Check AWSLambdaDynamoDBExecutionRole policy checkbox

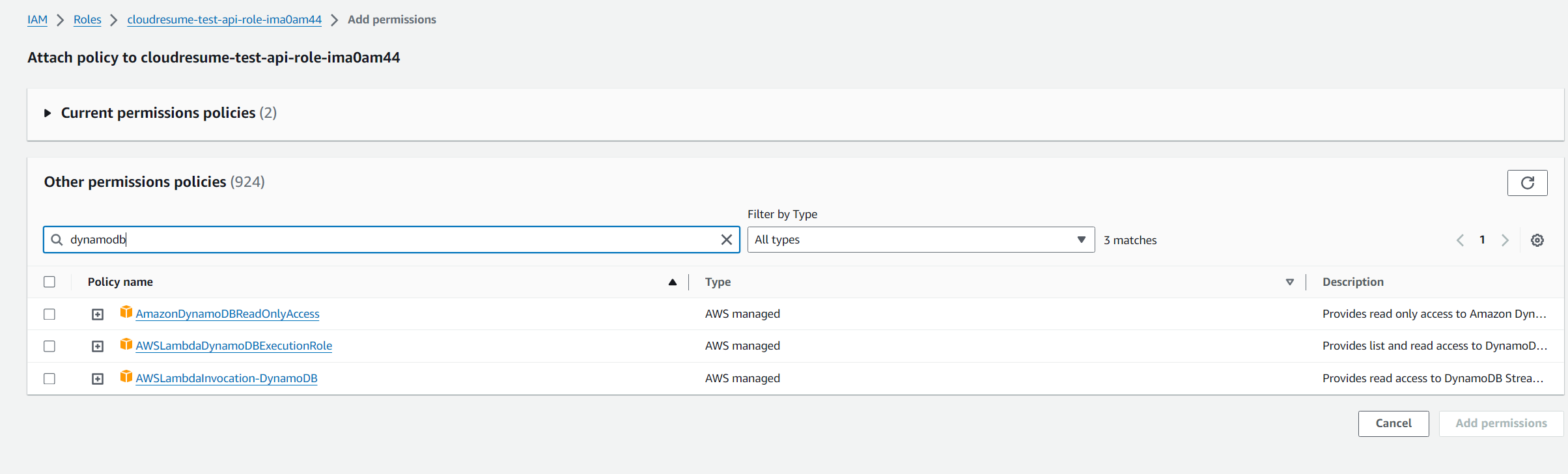49,346
